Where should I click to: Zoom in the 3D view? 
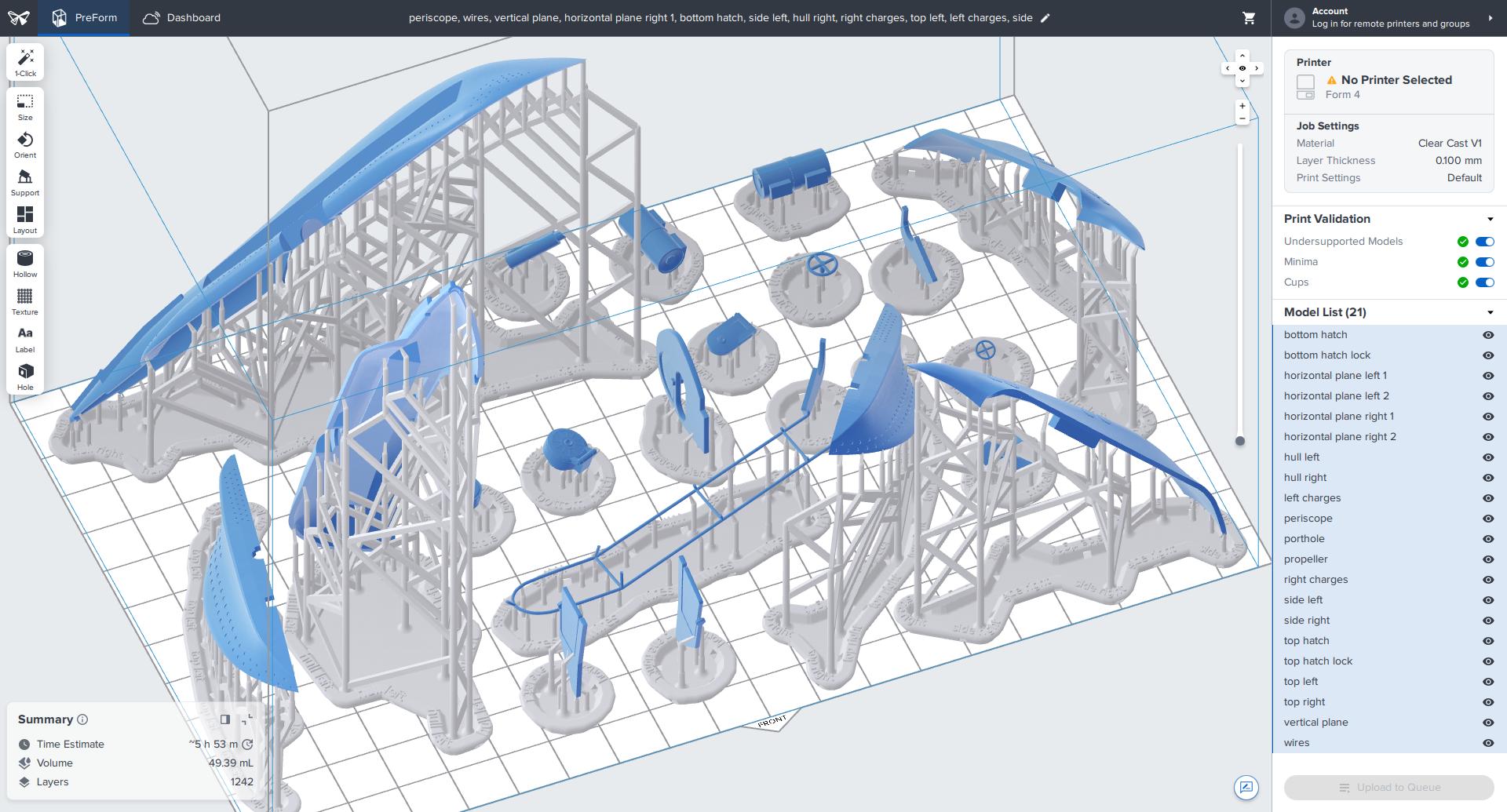coord(1242,106)
